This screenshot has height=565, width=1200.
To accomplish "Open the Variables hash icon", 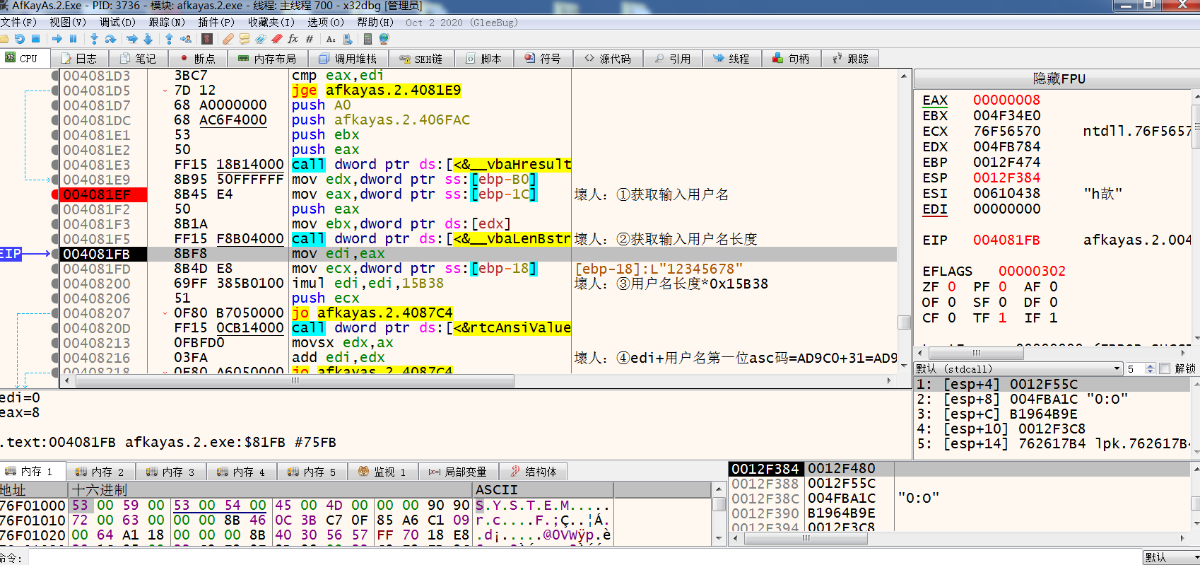I will pos(309,39).
